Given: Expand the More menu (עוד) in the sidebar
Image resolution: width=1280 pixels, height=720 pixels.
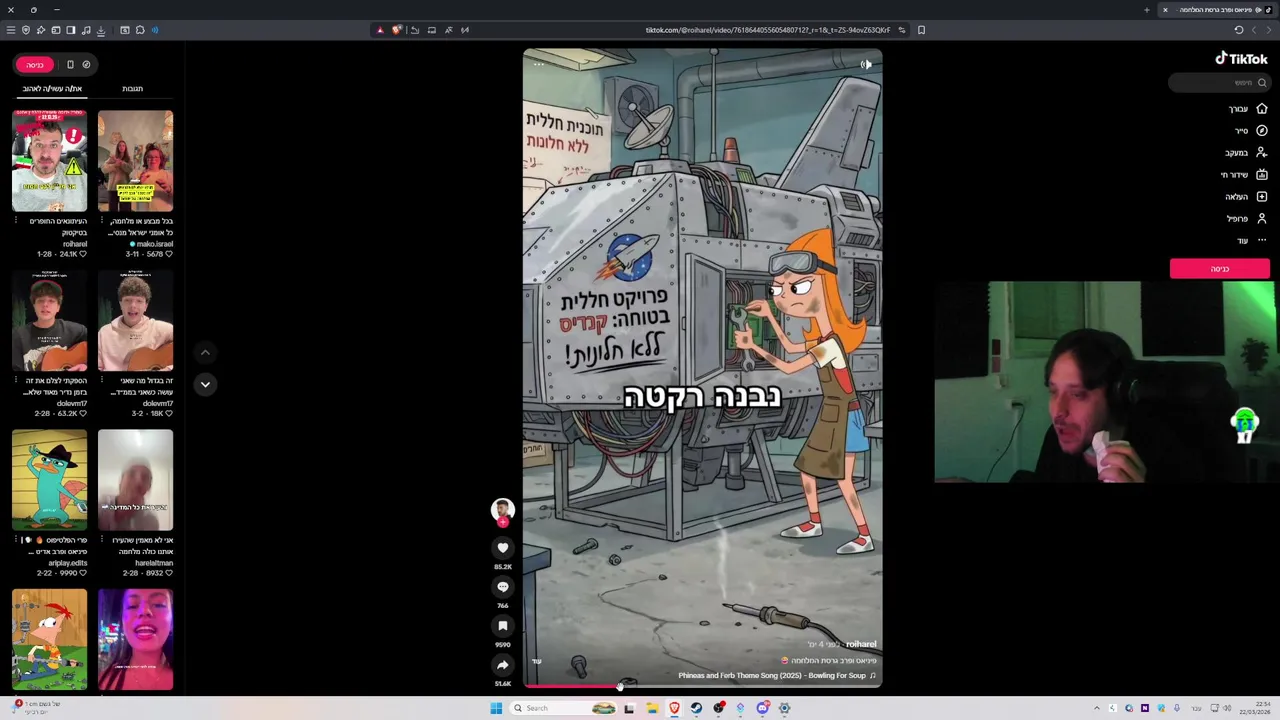Looking at the screenshot, I should 1252,241.
